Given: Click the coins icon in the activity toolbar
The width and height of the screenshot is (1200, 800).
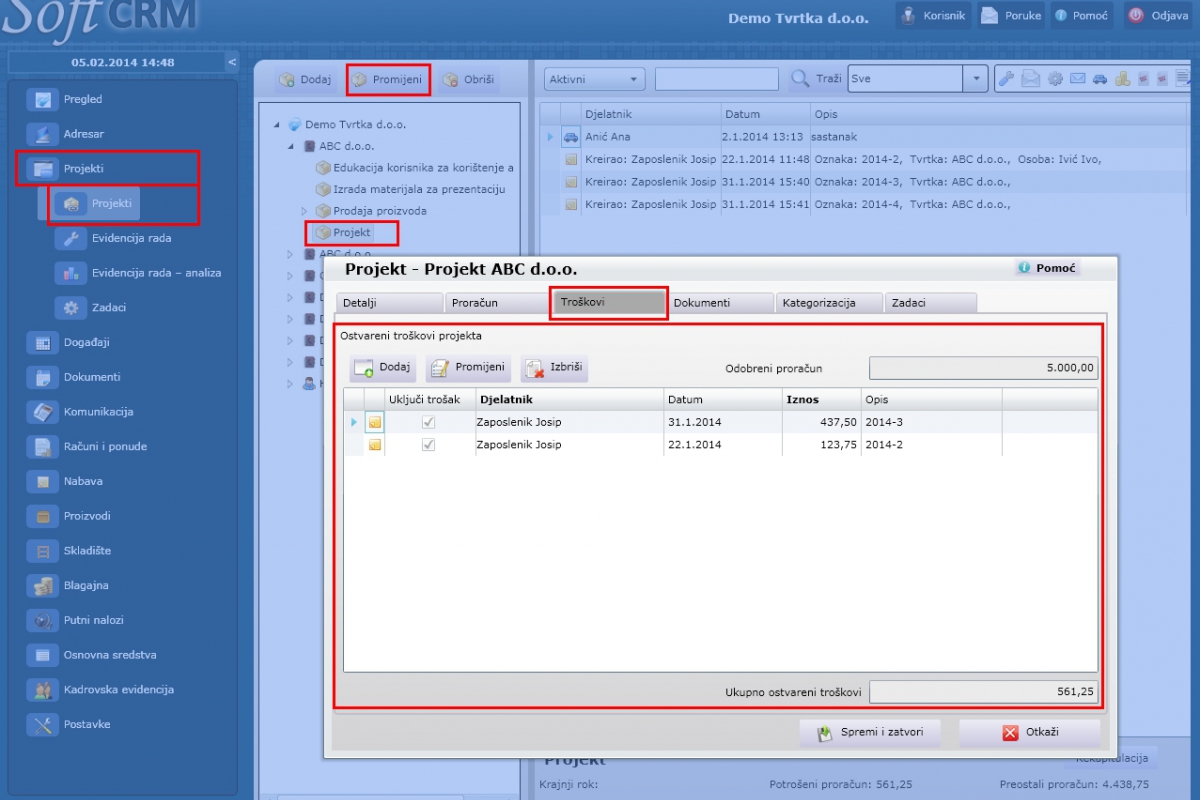Looking at the screenshot, I should (x=1123, y=79).
